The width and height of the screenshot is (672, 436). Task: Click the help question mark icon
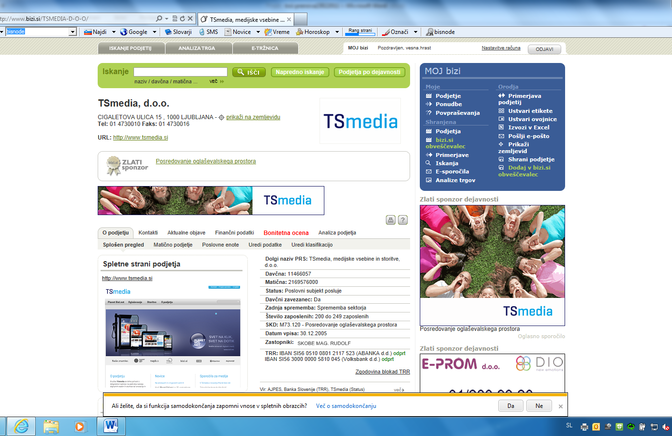click(x=403, y=220)
